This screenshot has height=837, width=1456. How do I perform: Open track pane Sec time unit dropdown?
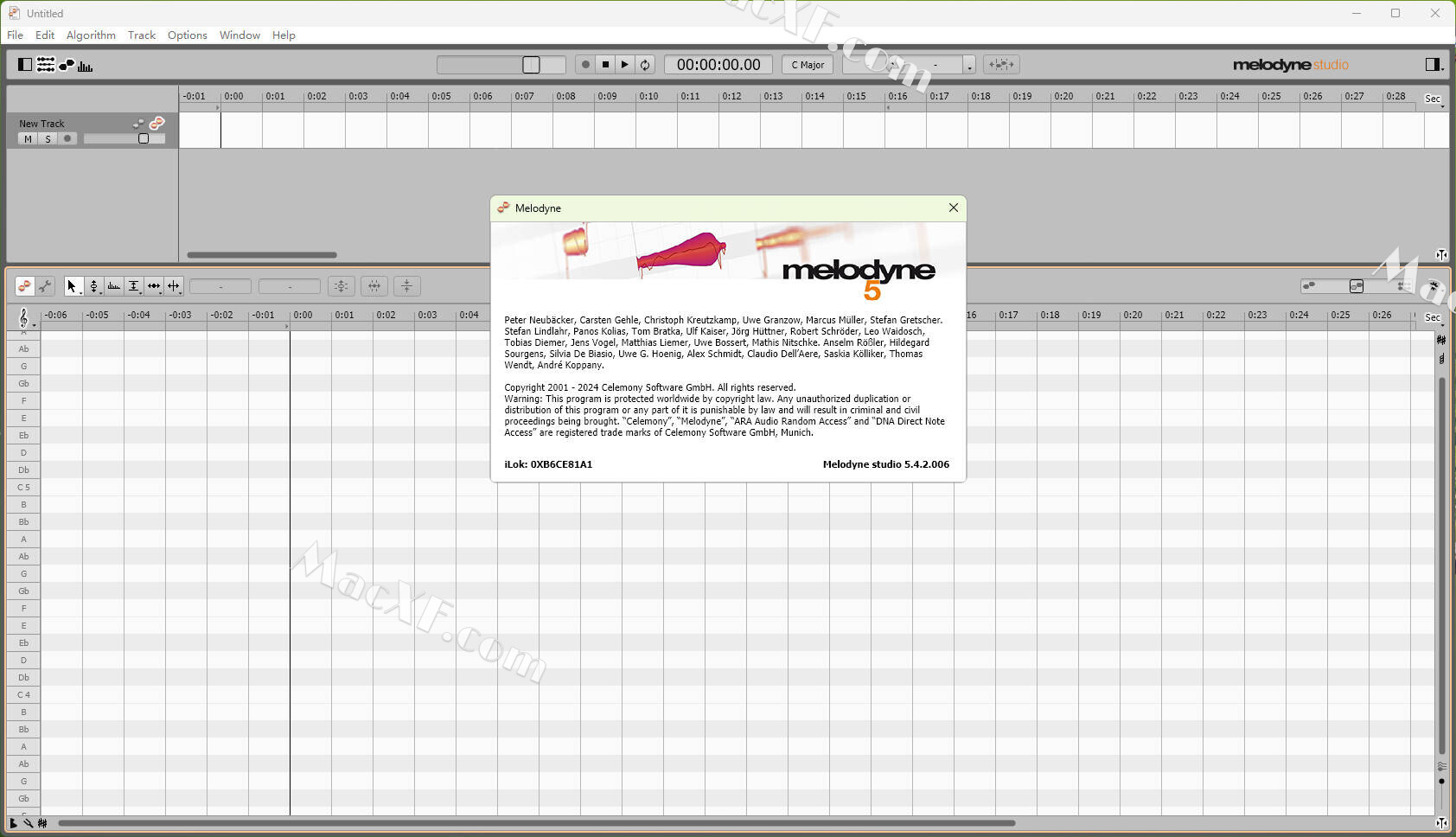[x=1434, y=99]
